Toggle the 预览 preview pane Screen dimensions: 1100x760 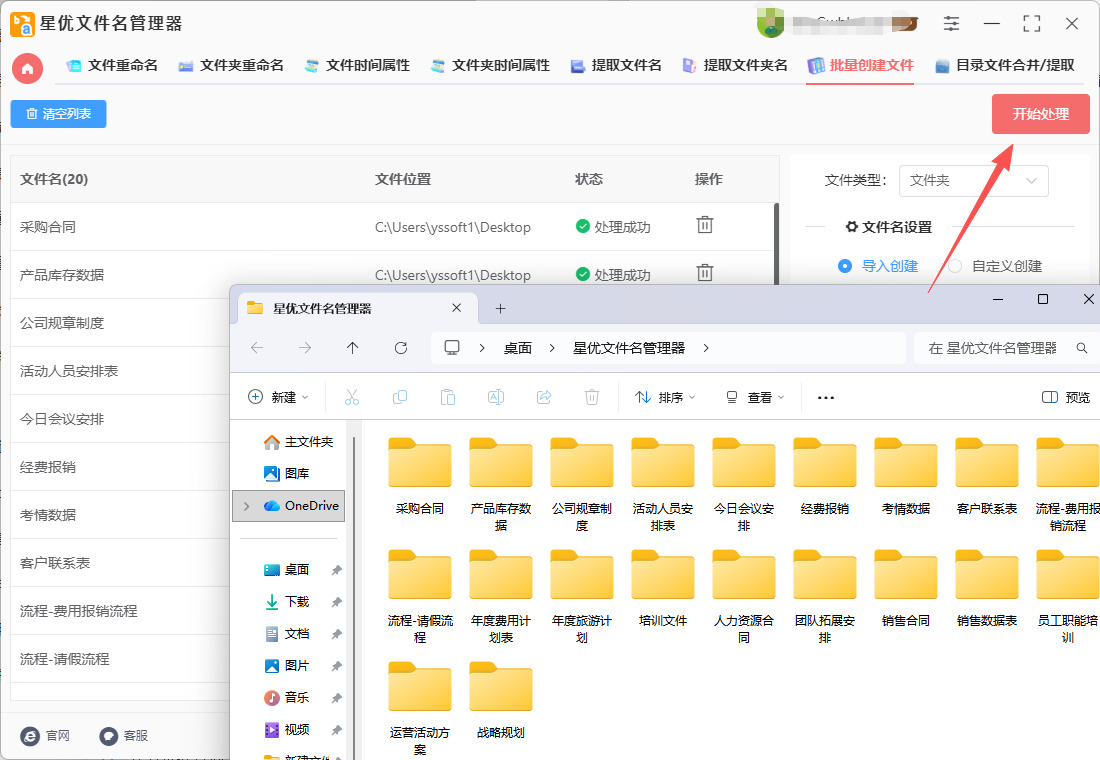[x=1065, y=397]
